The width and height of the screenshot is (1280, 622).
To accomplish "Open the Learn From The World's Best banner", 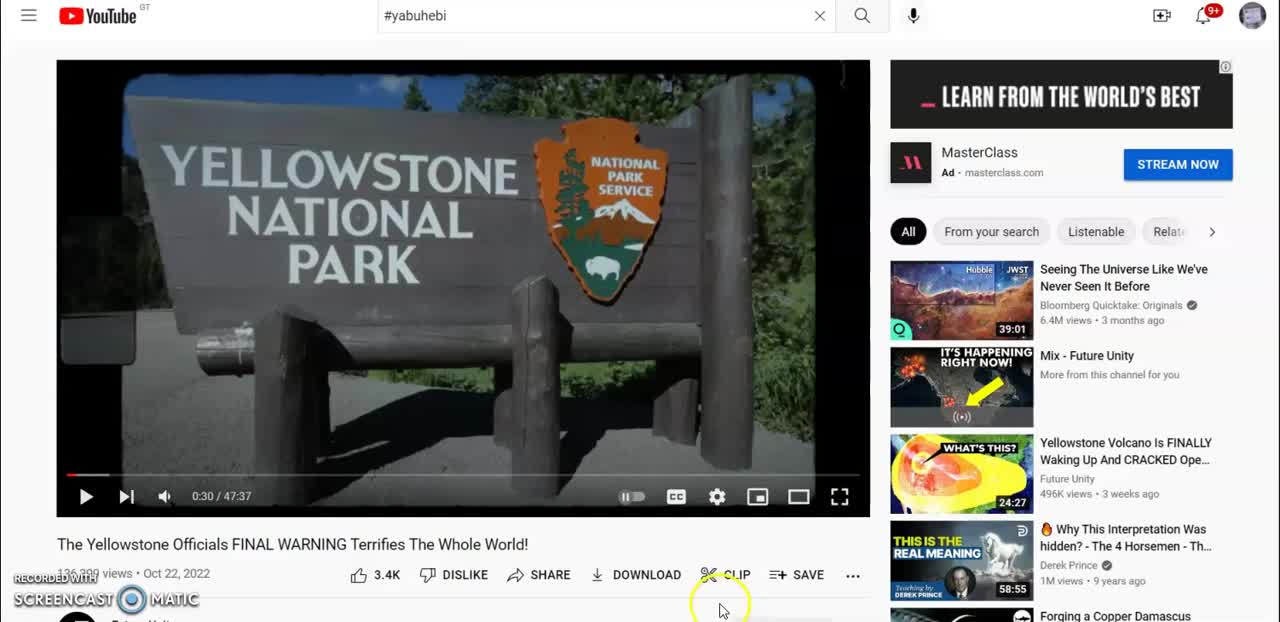I will tap(1061, 95).
